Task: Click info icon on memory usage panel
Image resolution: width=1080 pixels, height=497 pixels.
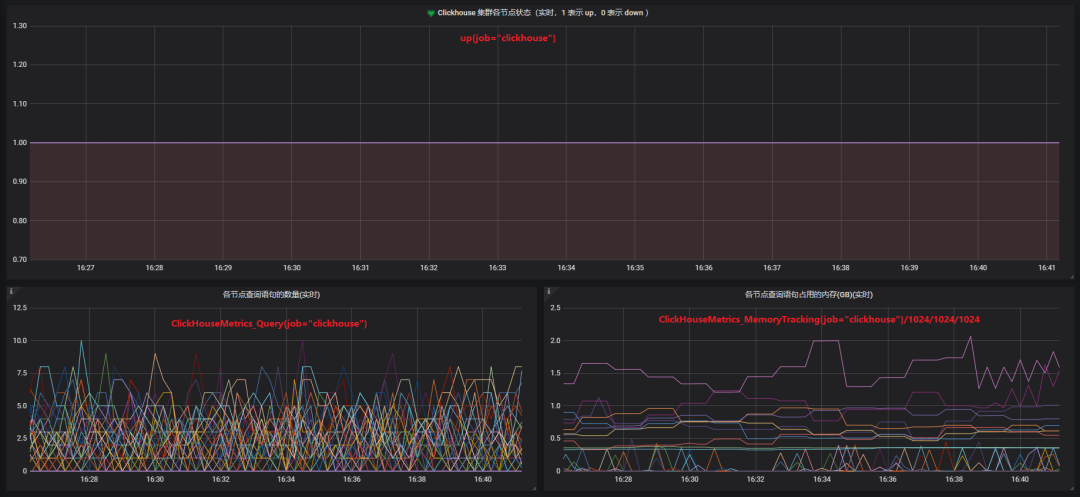Action: 548,292
